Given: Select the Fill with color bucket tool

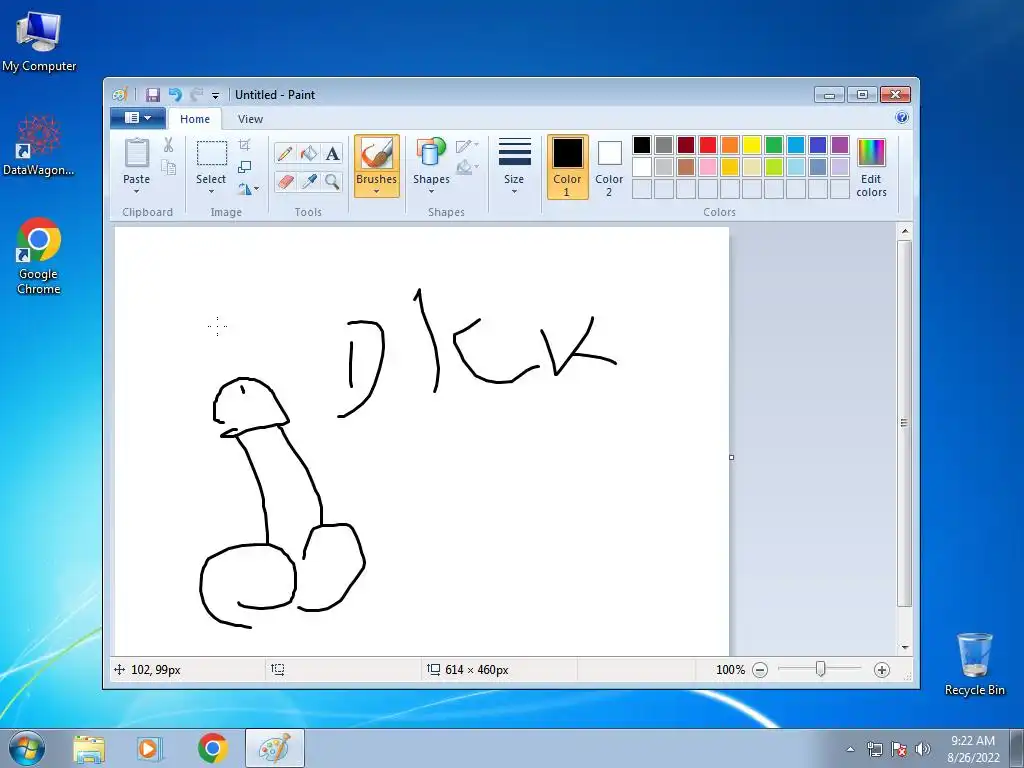Looking at the screenshot, I should (x=309, y=153).
